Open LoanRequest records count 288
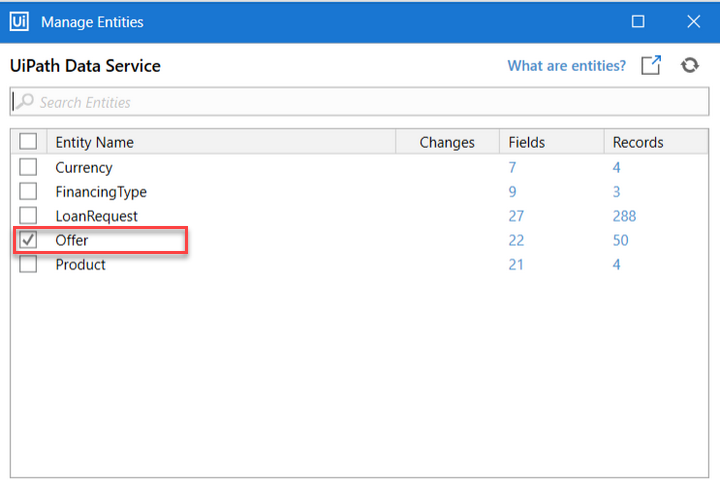The width and height of the screenshot is (721, 480). [x=624, y=216]
